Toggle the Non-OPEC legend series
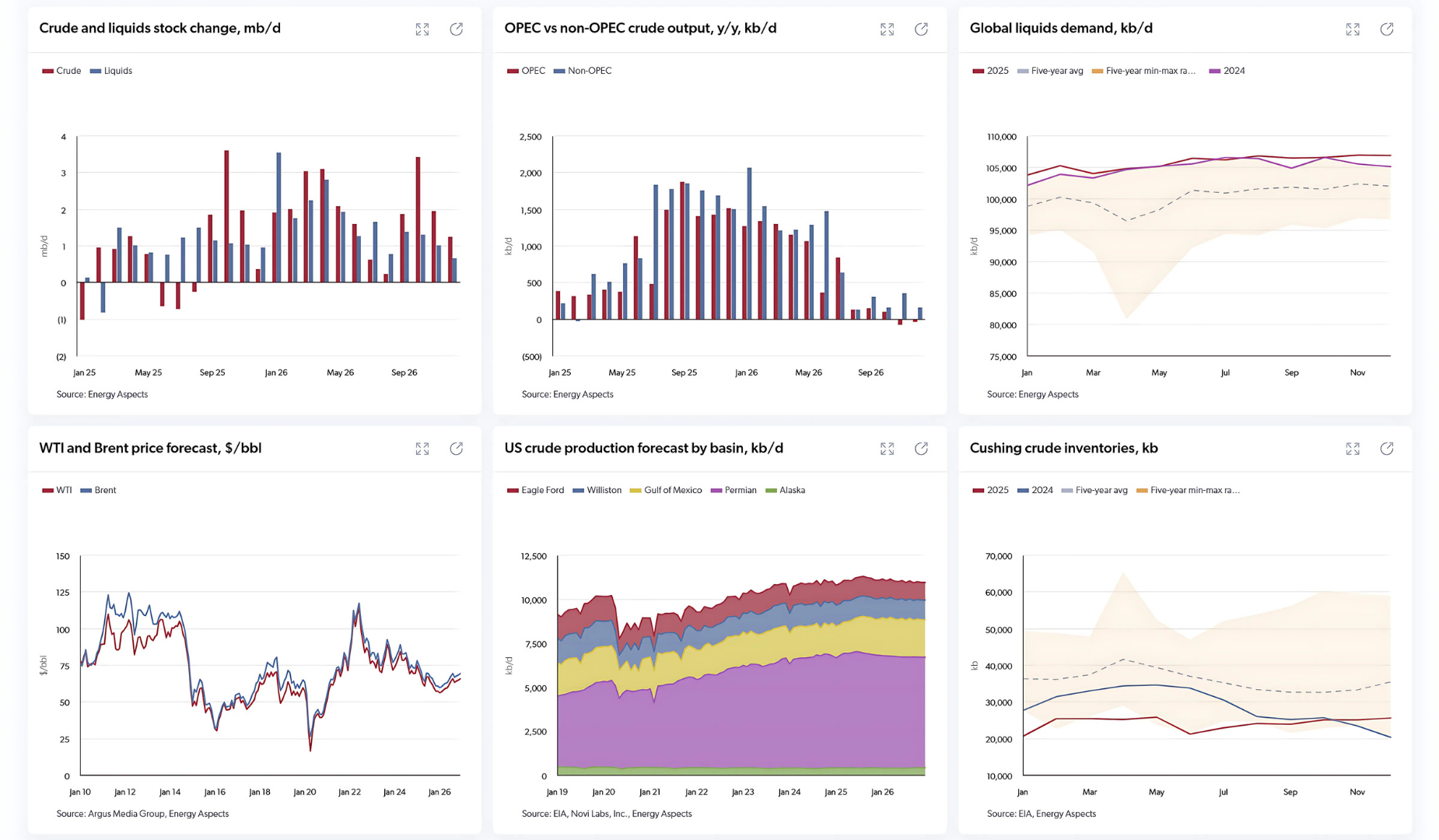This screenshot has height=840, width=1439. (583, 71)
